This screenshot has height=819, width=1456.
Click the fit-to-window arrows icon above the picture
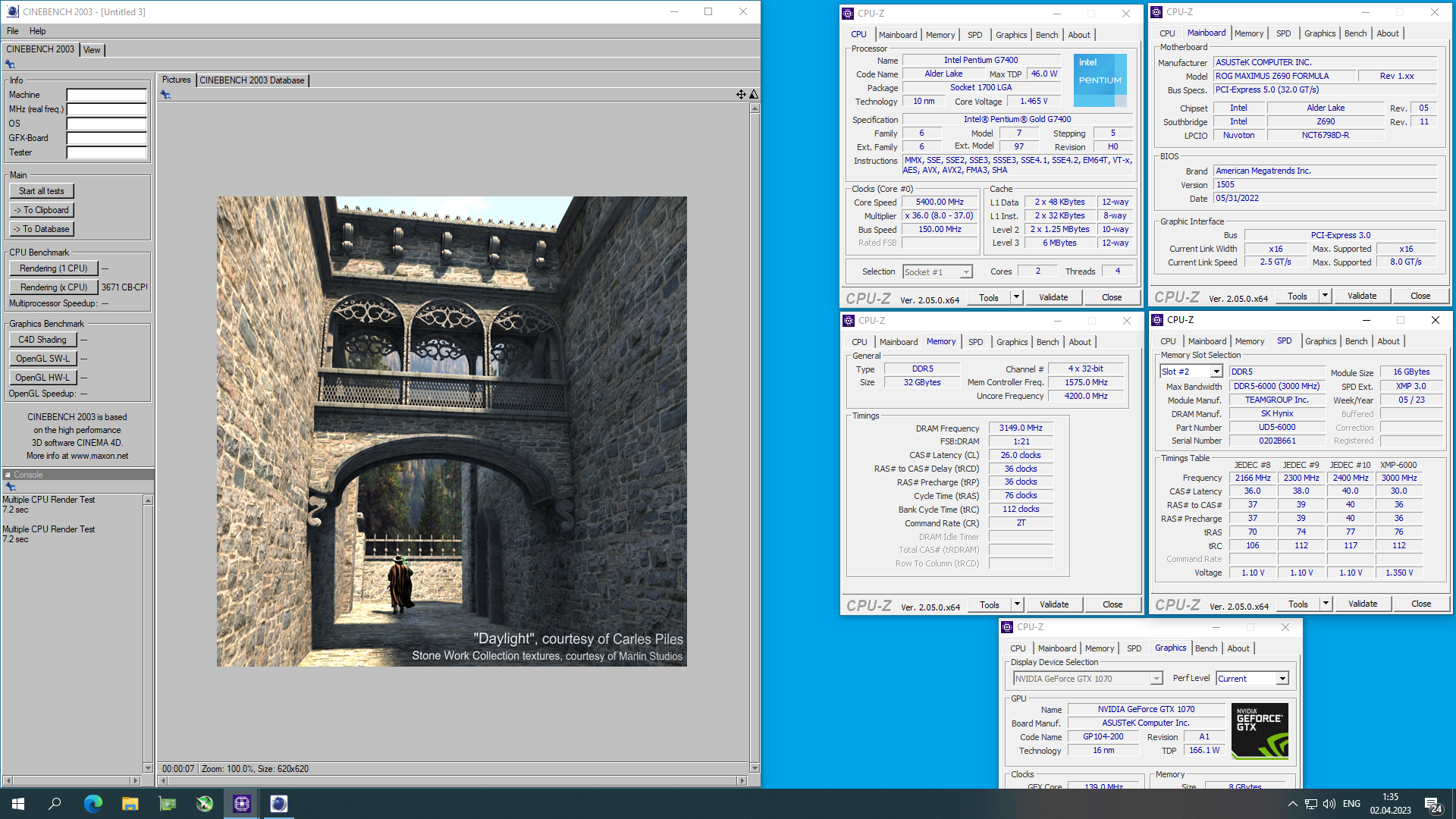pos(741,94)
